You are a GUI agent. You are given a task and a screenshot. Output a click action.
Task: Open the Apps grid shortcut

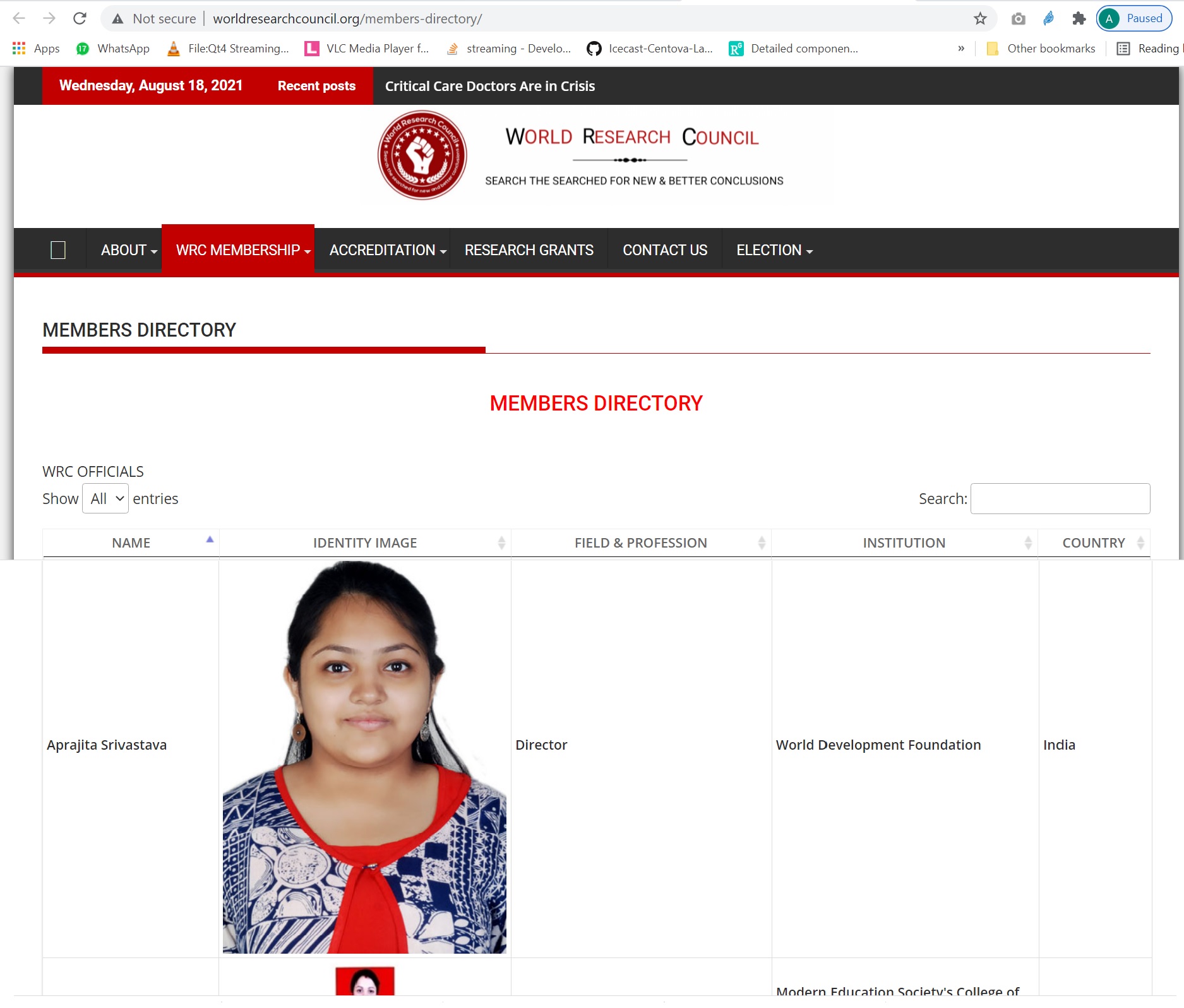[x=36, y=49]
